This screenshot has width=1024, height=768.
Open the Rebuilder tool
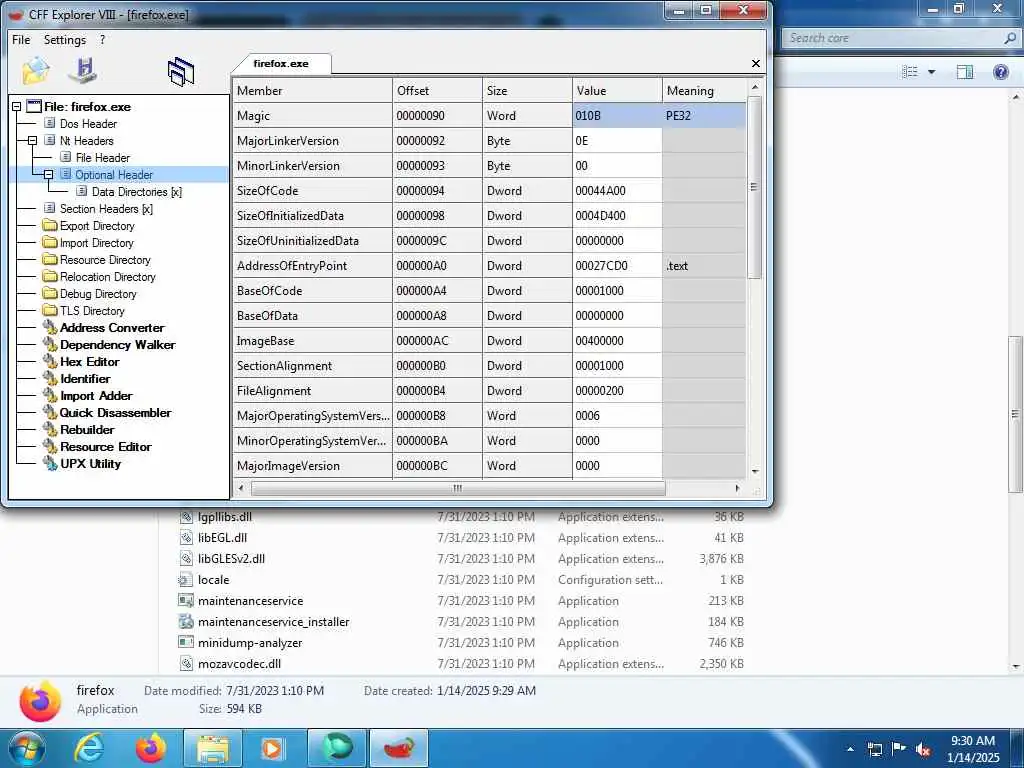87,430
